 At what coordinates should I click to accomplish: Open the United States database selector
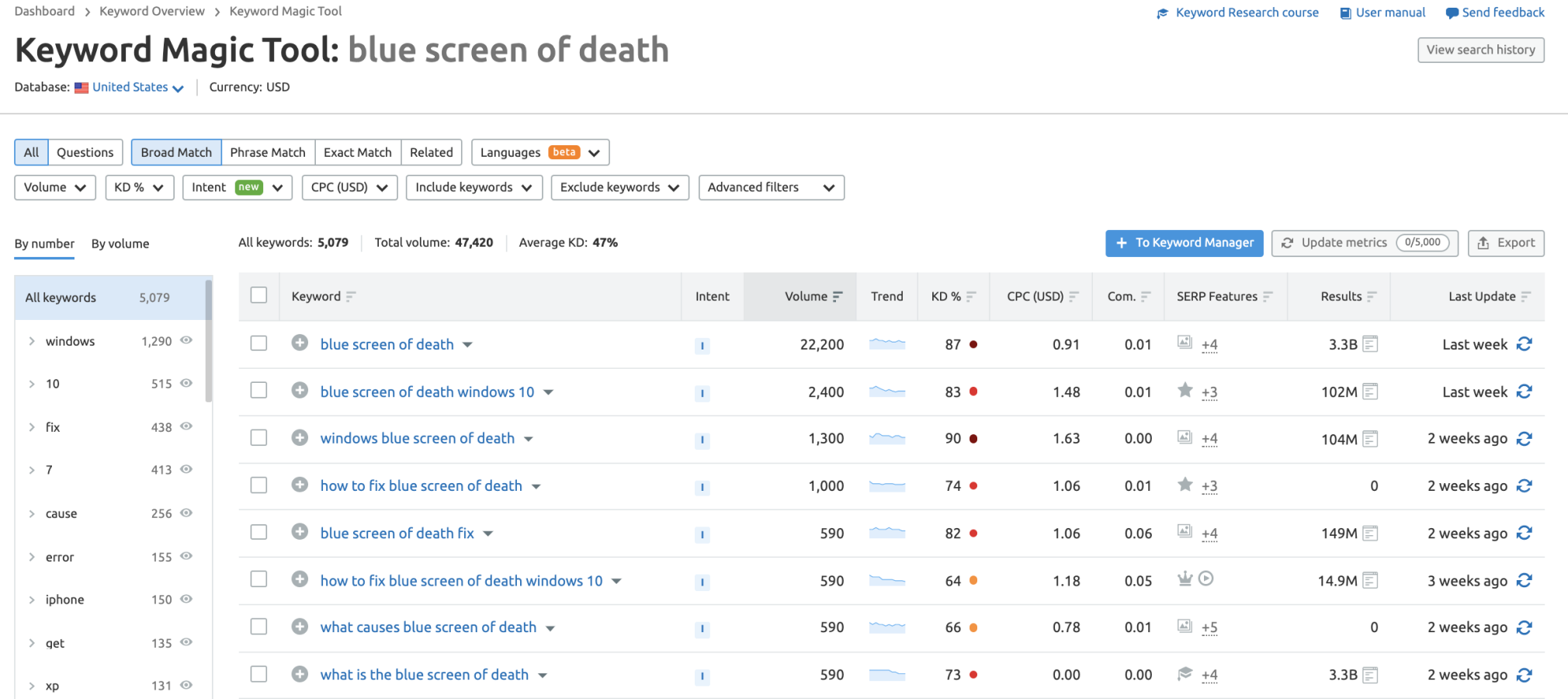(x=137, y=87)
